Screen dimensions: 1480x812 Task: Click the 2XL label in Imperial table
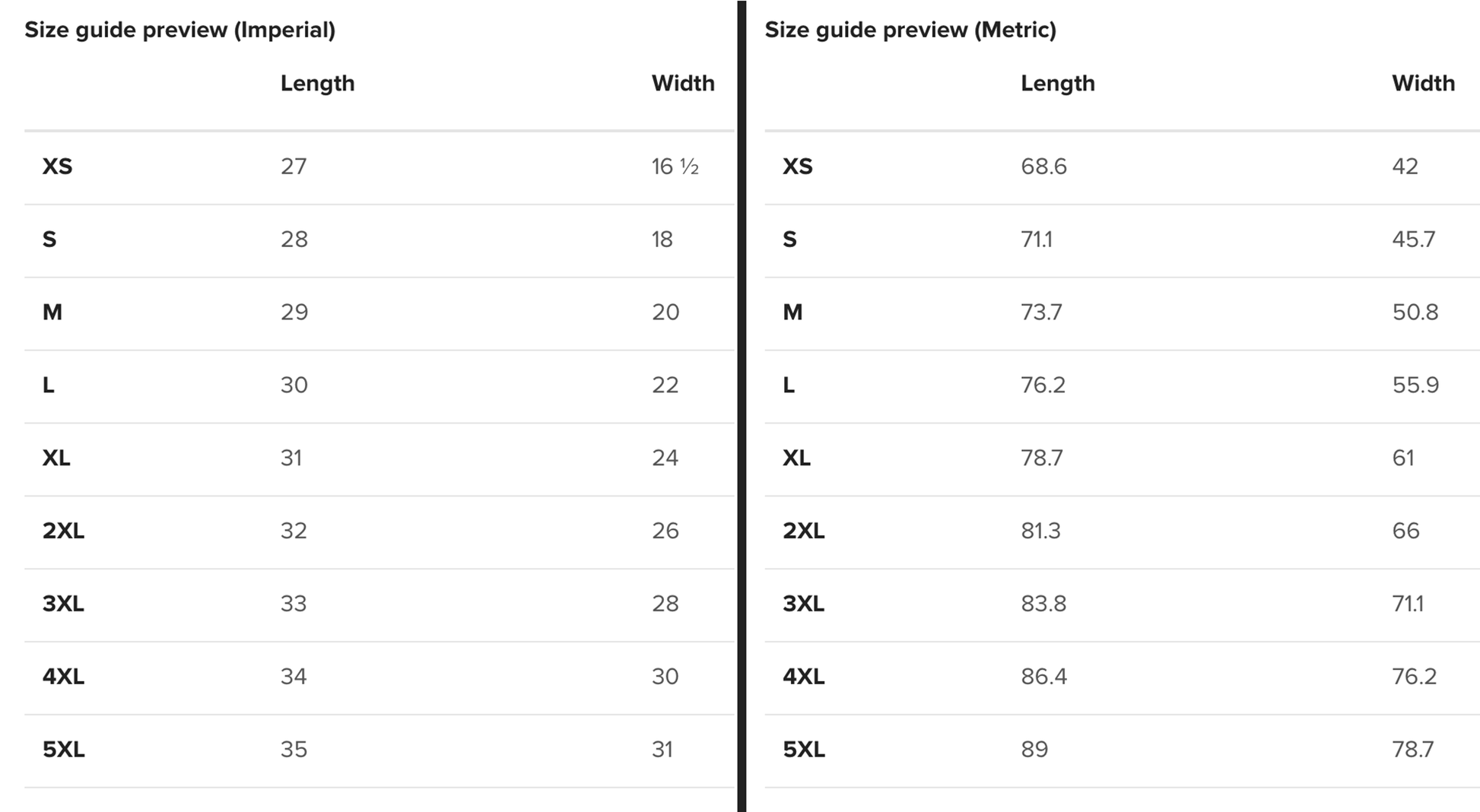(x=63, y=531)
